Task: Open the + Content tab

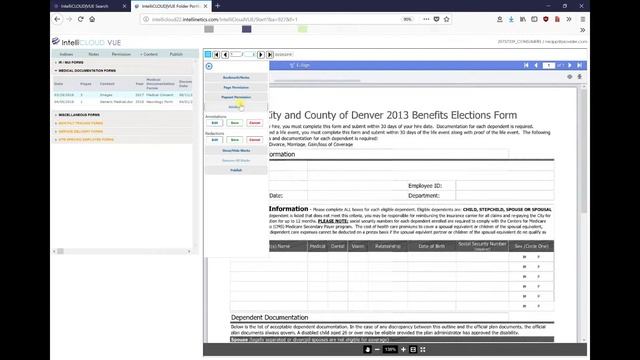Action: (x=149, y=54)
